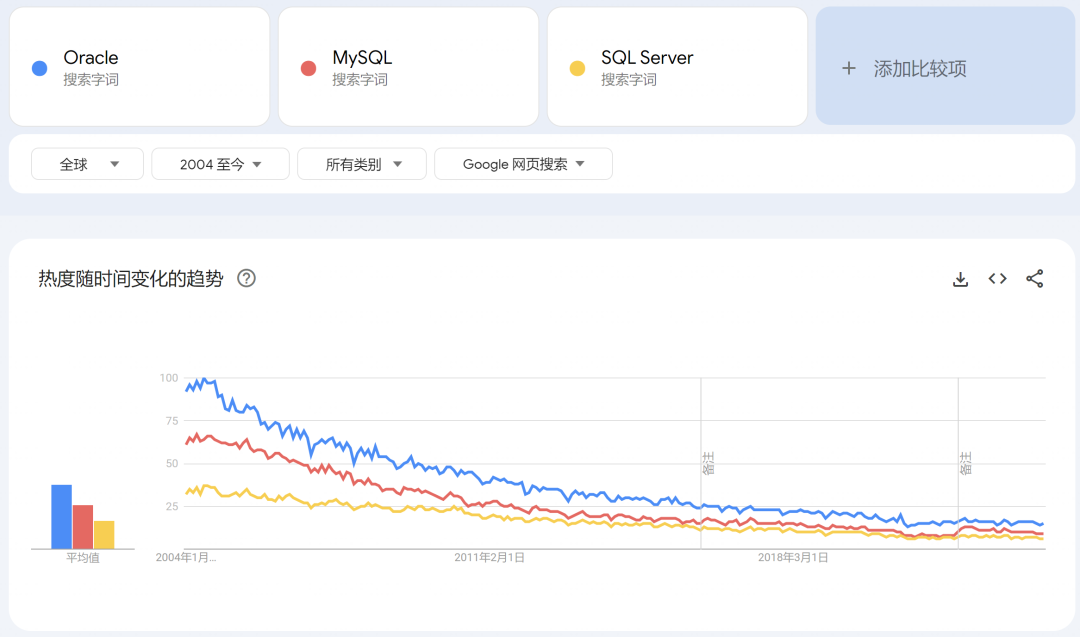Viewport: 1080px width, 637px height.
Task: Click the red MySQL average bar
Action: click(83, 527)
